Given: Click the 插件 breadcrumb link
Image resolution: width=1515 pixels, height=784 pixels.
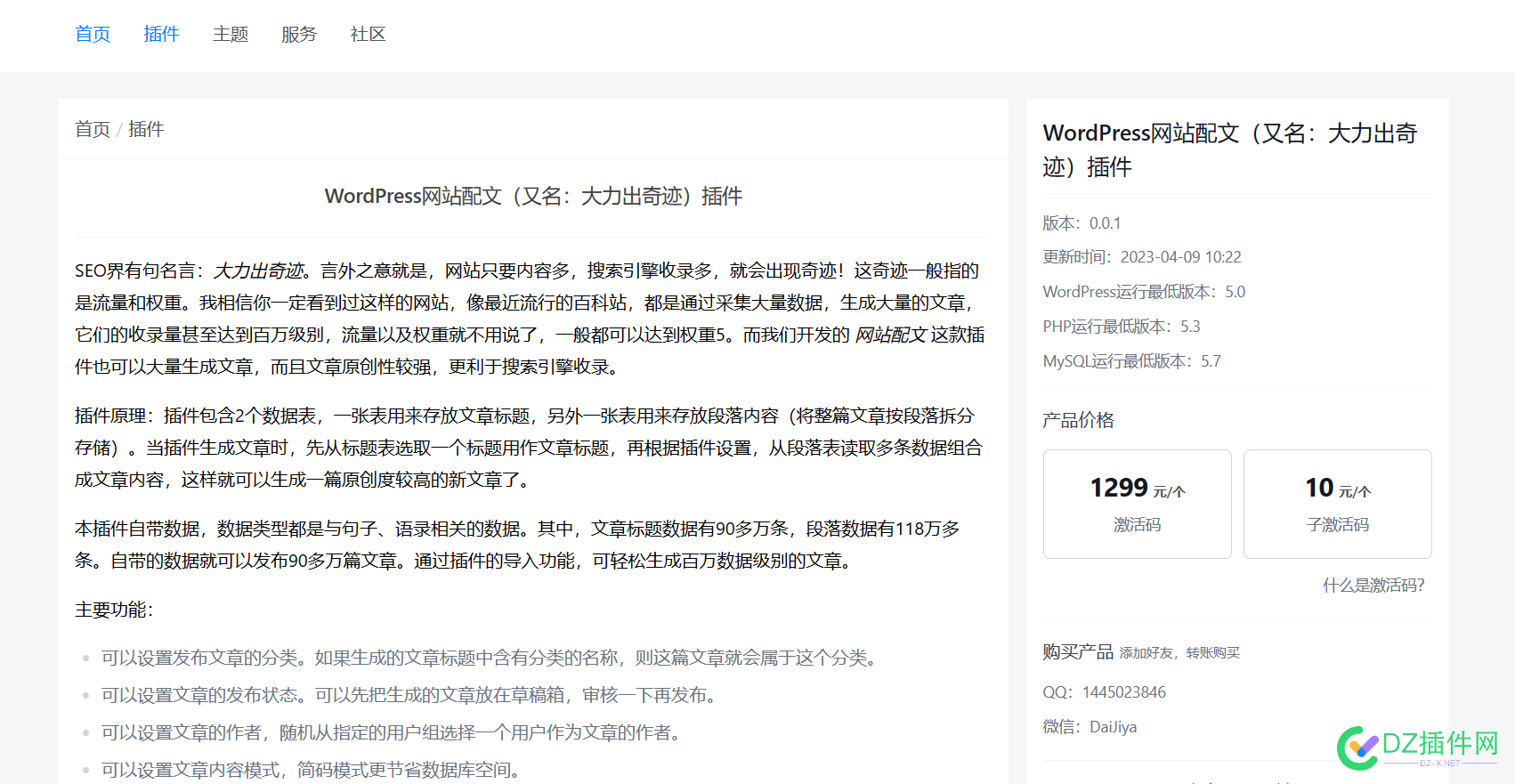Looking at the screenshot, I should [146, 129].
